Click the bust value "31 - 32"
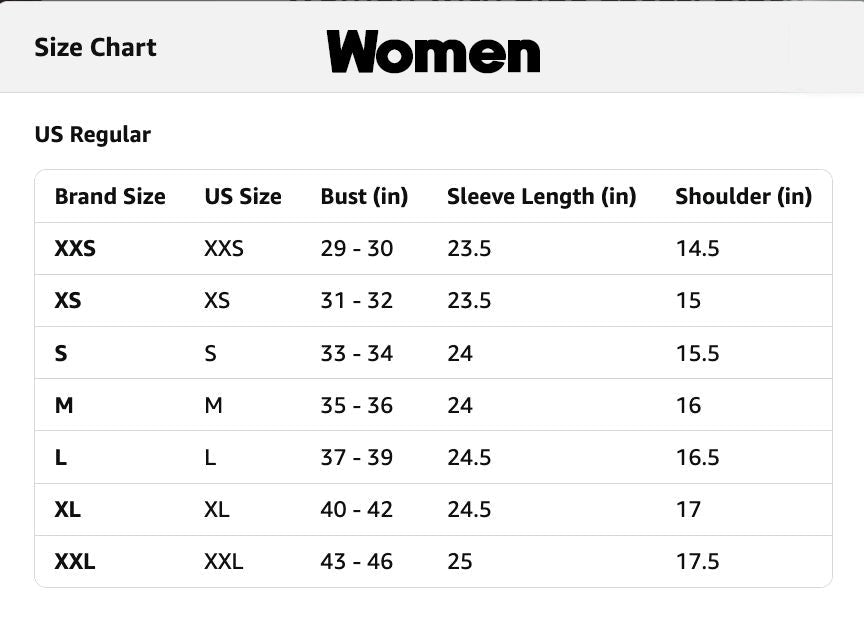The height and width of the screenshot is (641, 864). pos(356,301)
